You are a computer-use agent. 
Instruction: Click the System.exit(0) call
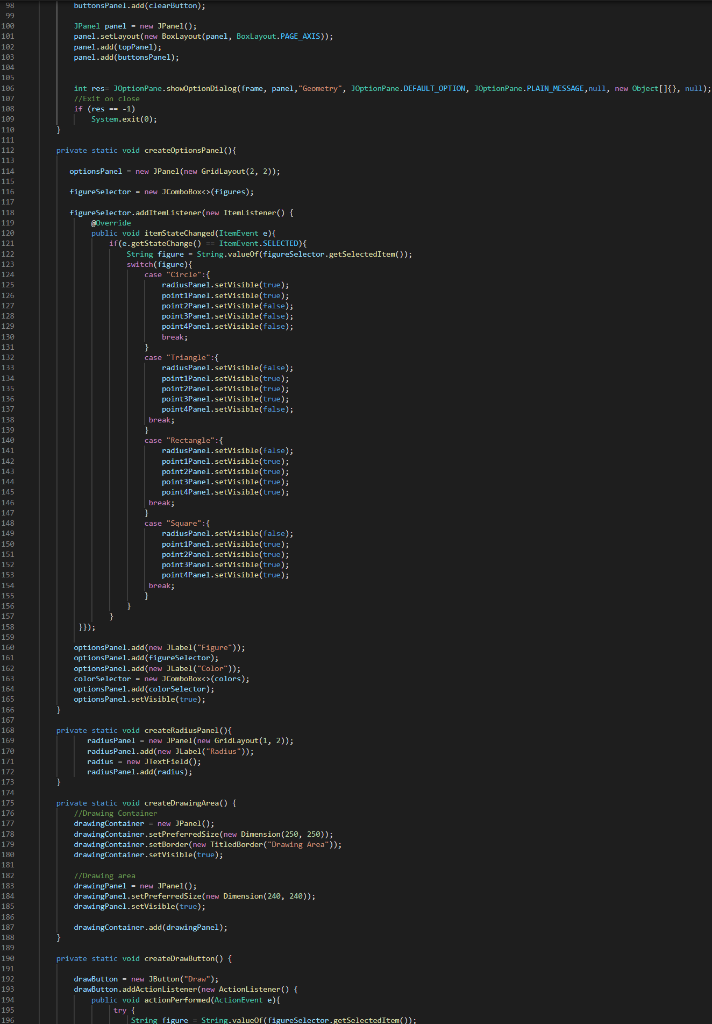click(x=124, y=120)
